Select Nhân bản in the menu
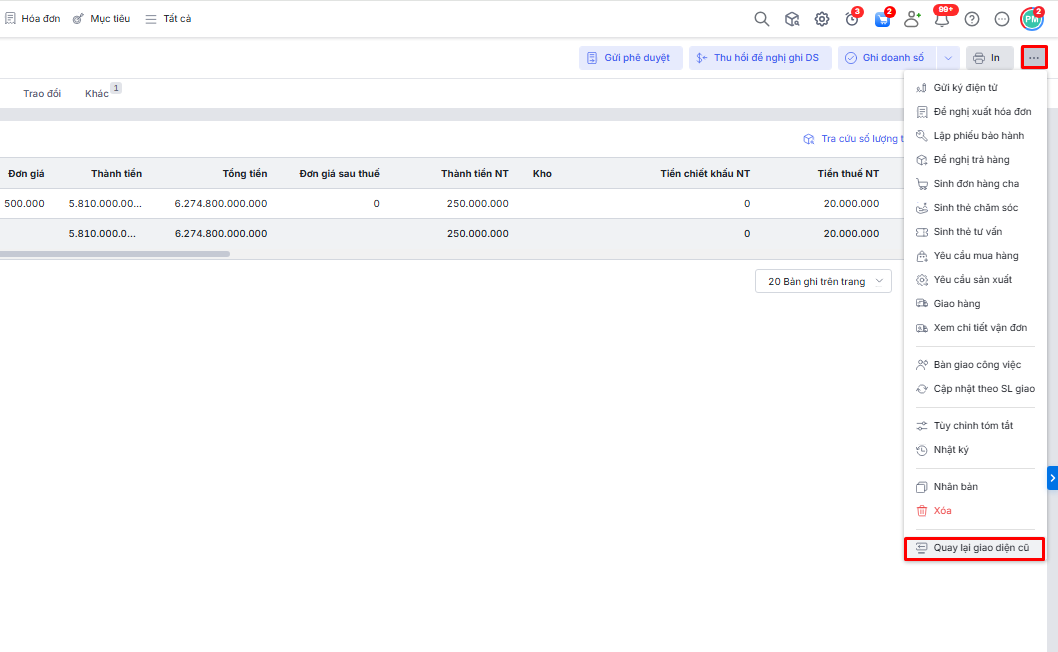 click(x=955, y=487)
